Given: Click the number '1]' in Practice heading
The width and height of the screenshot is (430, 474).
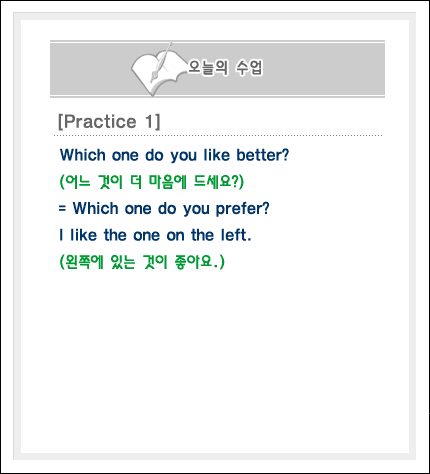Looking at the screenshot, I should tap(153, 121).
